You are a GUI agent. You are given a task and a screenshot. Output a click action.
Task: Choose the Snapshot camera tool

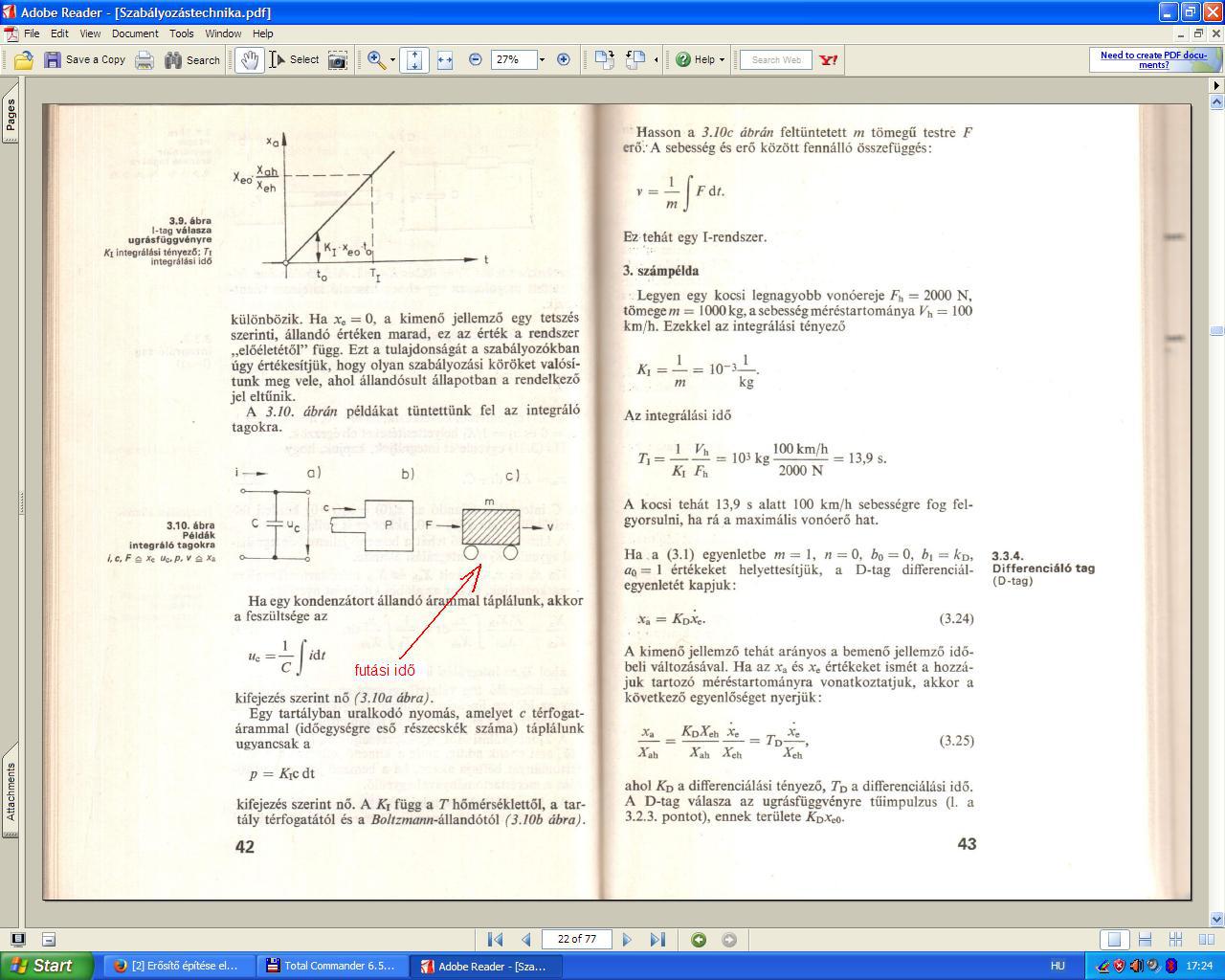338,59
